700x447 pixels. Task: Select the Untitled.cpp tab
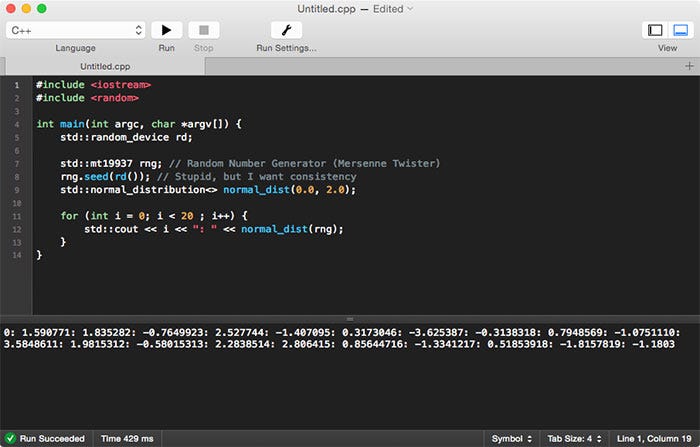pos(105,67)
